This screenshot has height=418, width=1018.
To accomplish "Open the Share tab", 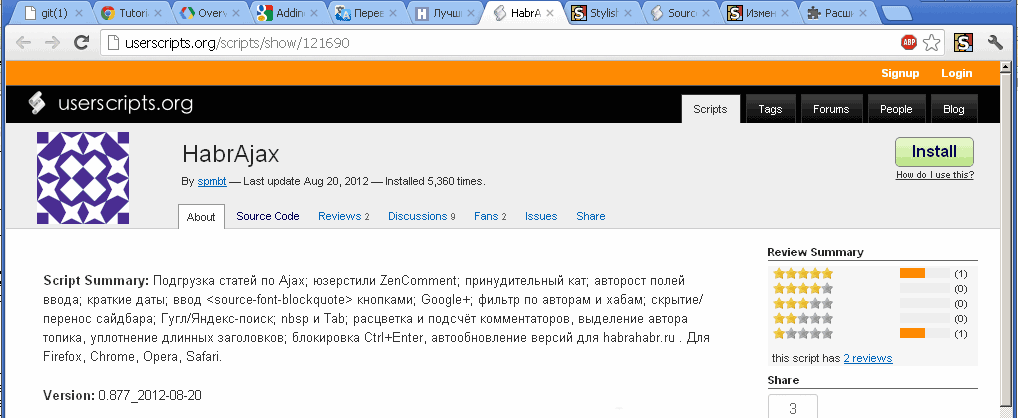I will coord(590,216).
